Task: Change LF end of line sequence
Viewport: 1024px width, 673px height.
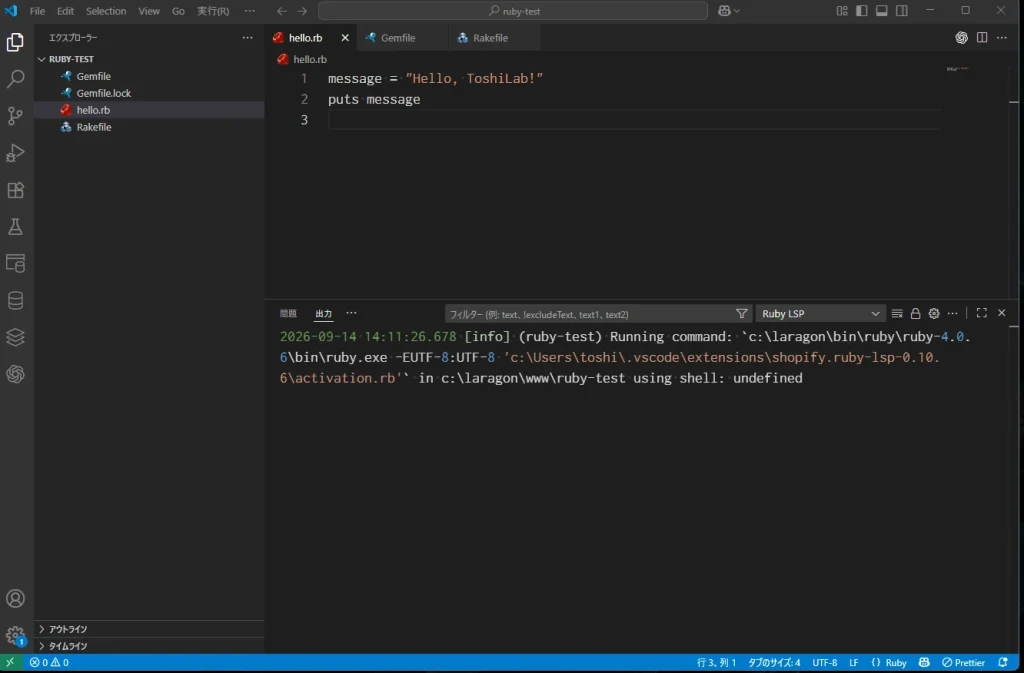Action: click(x=854, y=662)
